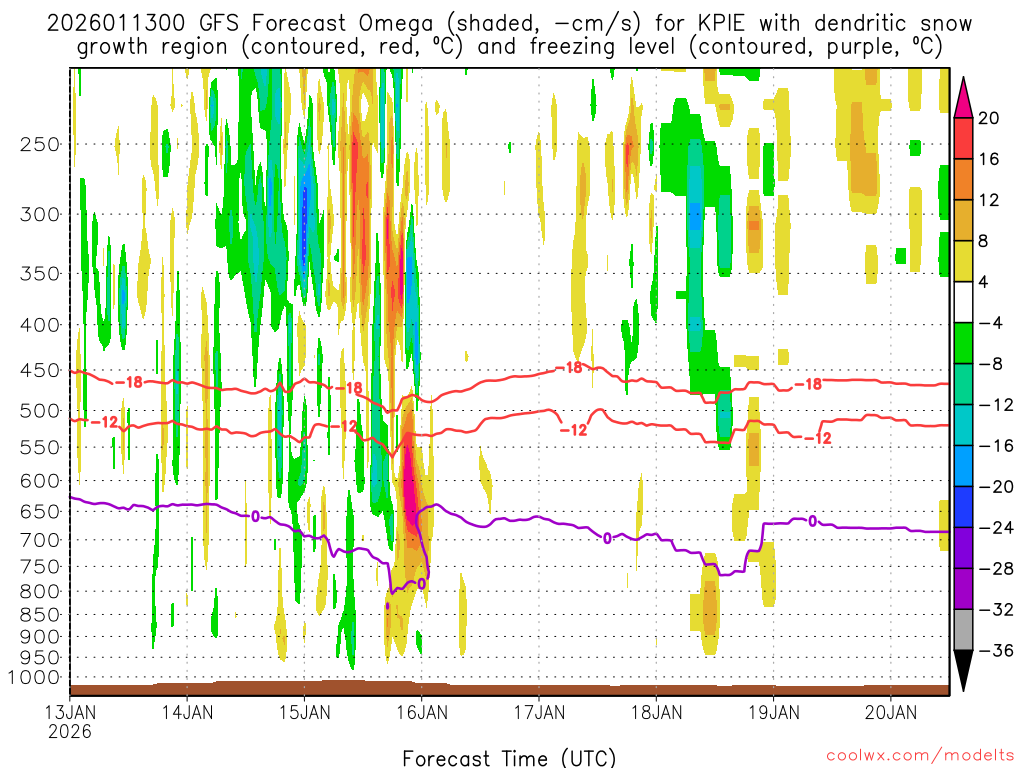Click the red -12 contour label near 17JAN
The height and width of the screenshot is (768, 1024).
[573, 430]
